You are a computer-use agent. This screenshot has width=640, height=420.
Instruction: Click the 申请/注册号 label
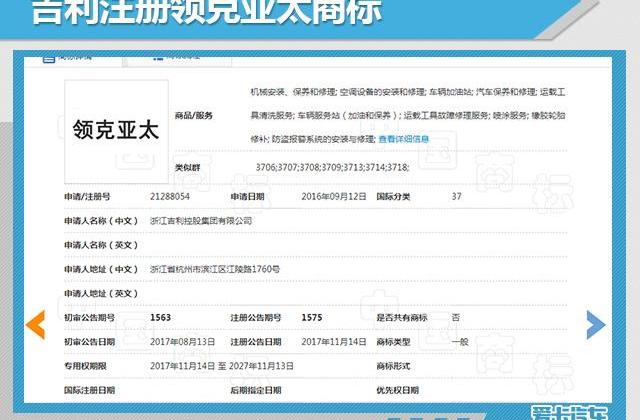(x=87, y=197)
